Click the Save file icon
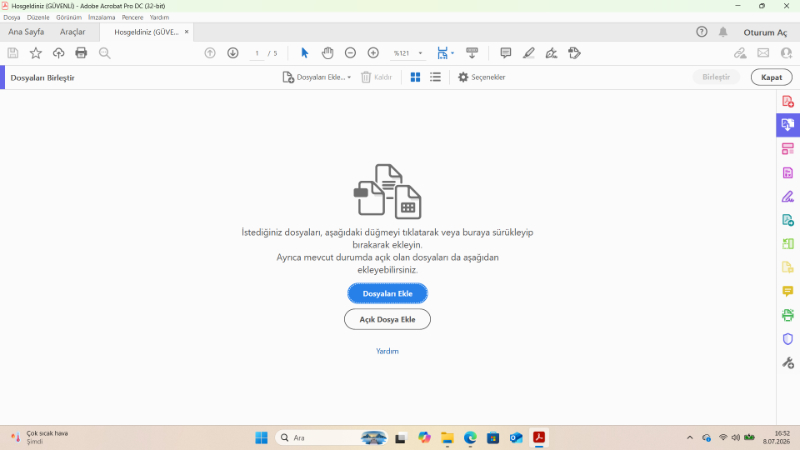The width and height of the screenshot is (800, 450). pyautogui.click(x=13, y=53)
